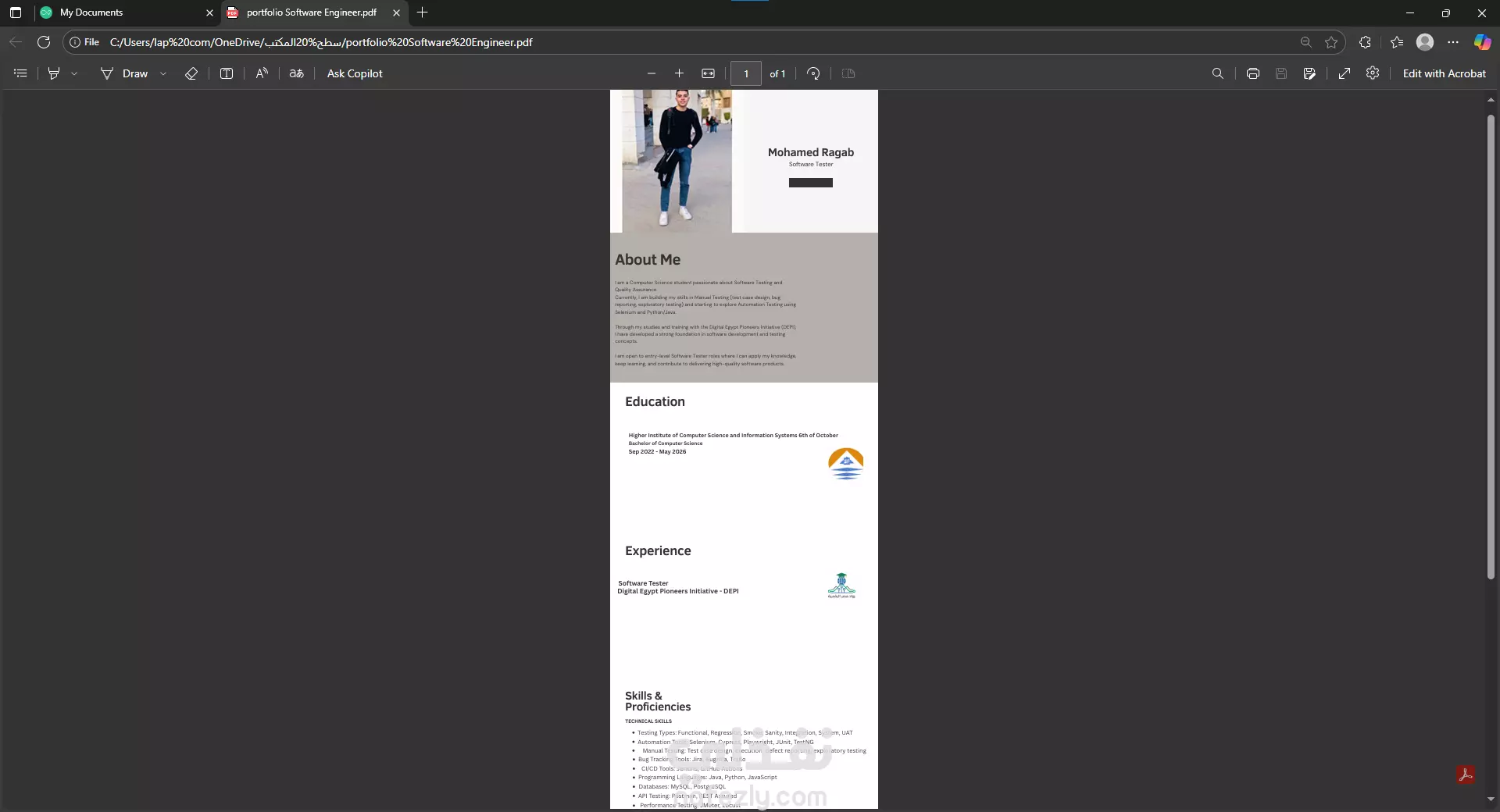The image size is (1500, 812).
Task: Click 'Sep 2022 - May 2026' text
Action: pos(657,451)
